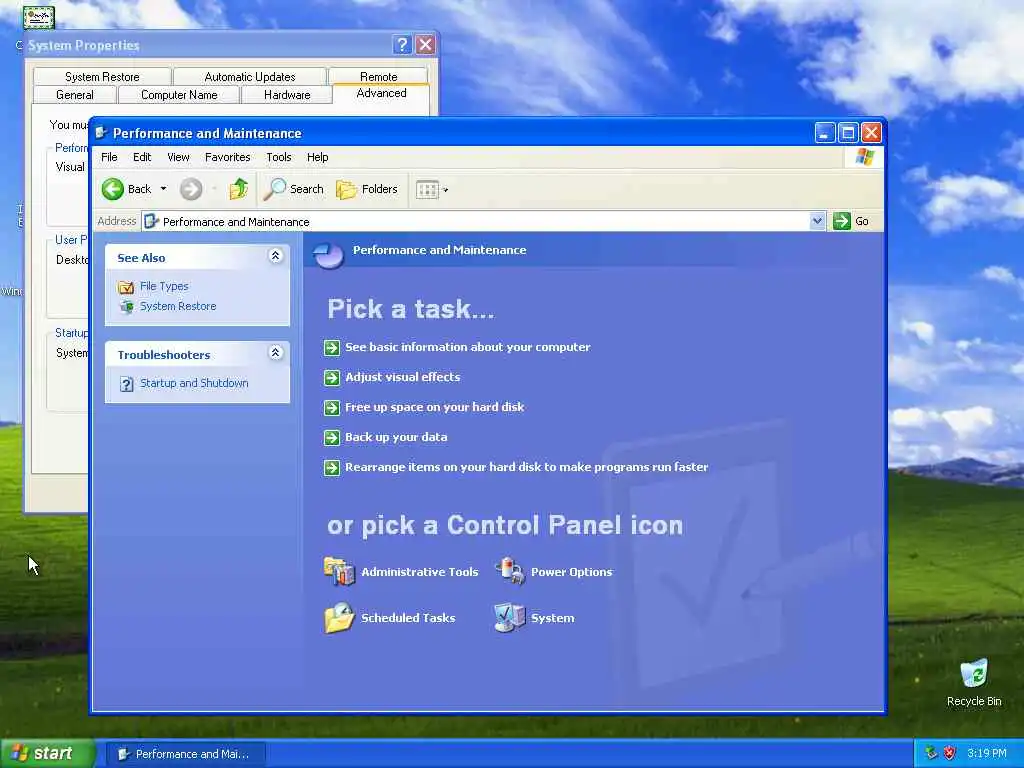Switch to Remote tab in System Properties
The image size is (1024, 768).
click(x=379, y=76)
